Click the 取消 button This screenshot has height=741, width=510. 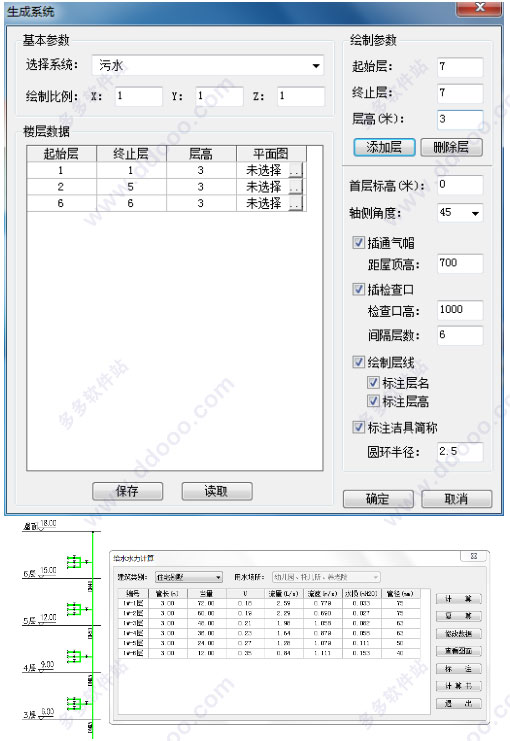point(457,499)
